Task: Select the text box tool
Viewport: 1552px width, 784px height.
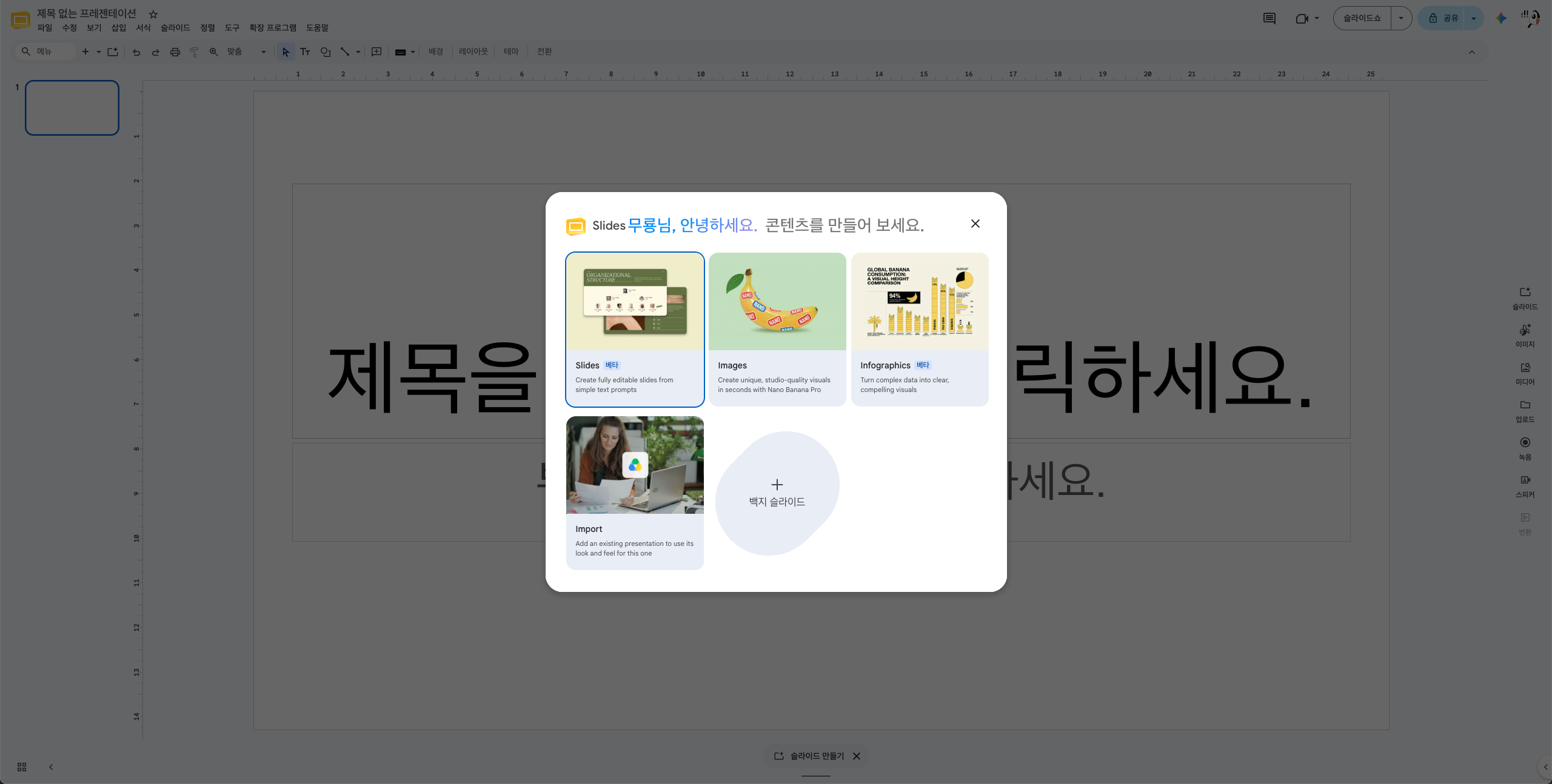Action: coord(305,52)
